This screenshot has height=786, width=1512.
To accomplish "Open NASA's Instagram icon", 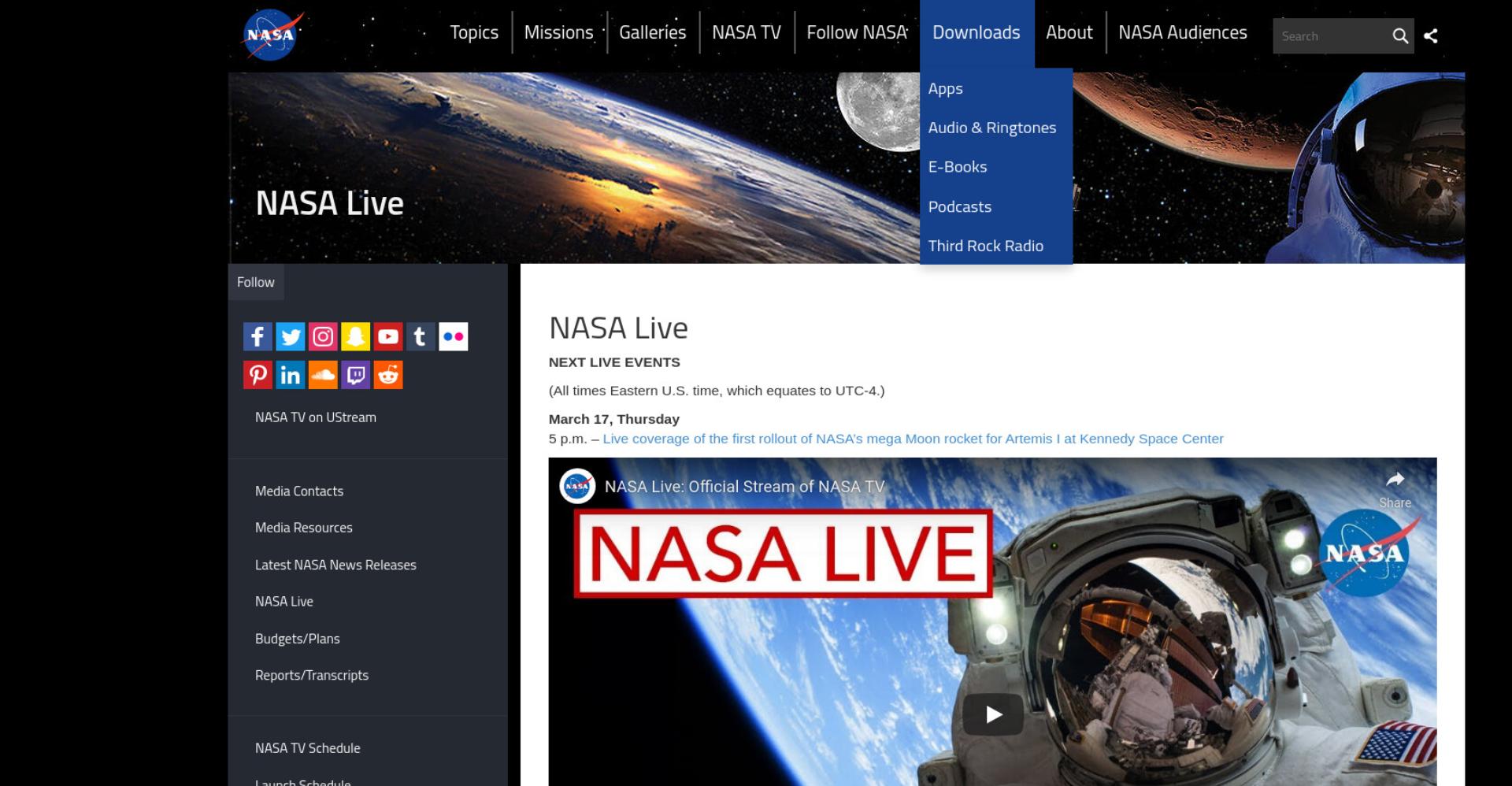I will [x=323, y=336].
